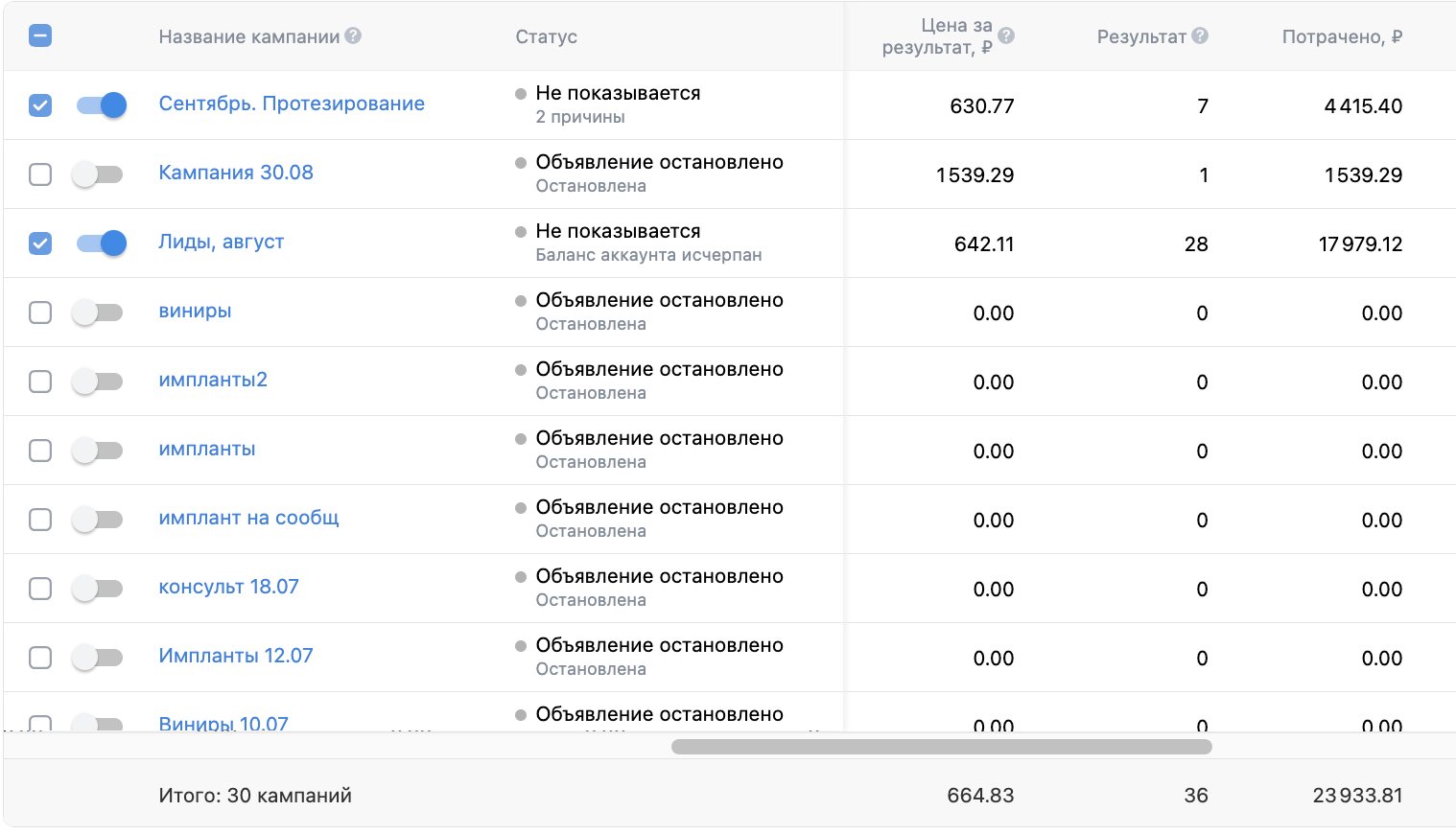Open help icon beside Цена за результат
The width and height of the screenshot is (1456, 834).
pos(1005,35)
